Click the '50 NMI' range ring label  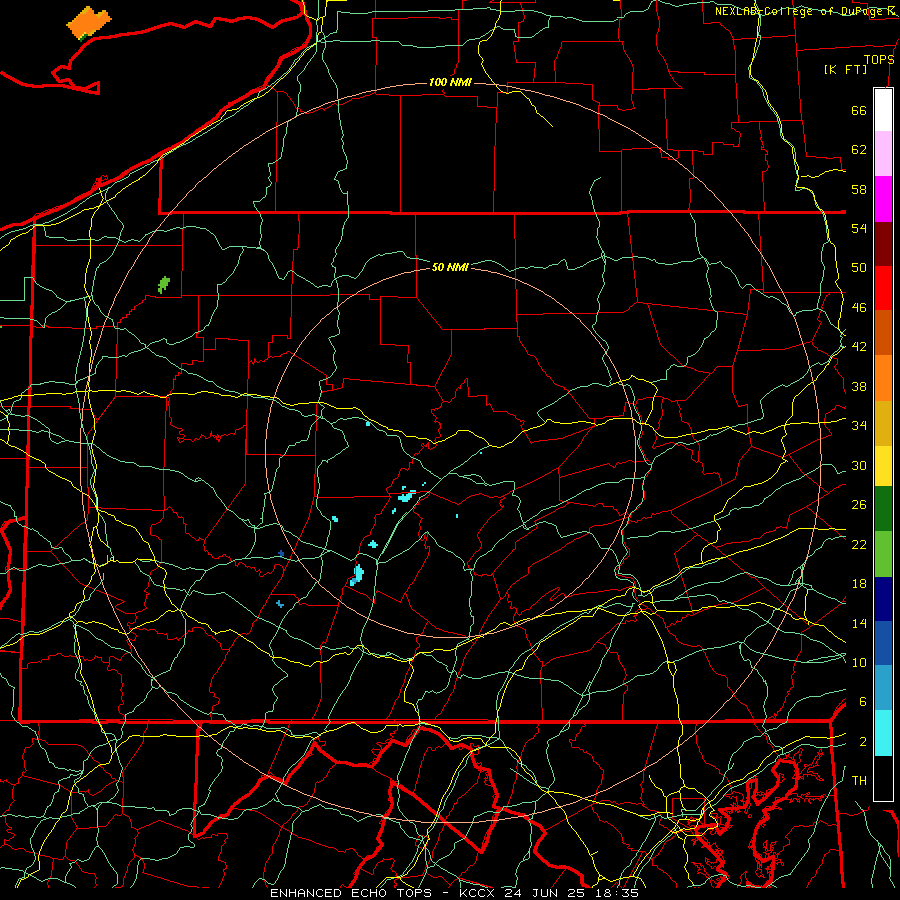(x=450, y=267)
